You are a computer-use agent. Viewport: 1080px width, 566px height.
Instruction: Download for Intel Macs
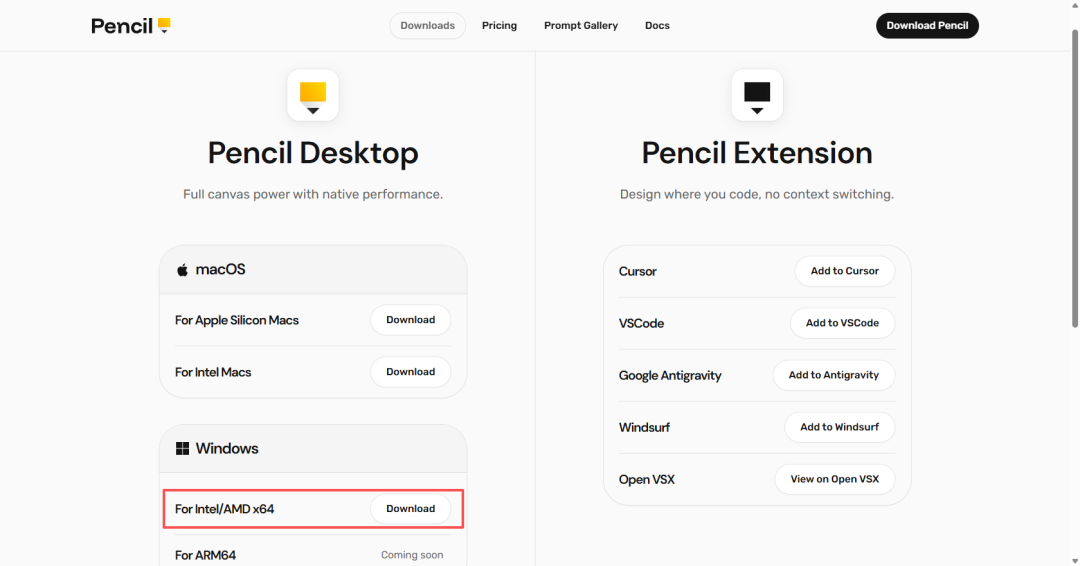(411, 372)
